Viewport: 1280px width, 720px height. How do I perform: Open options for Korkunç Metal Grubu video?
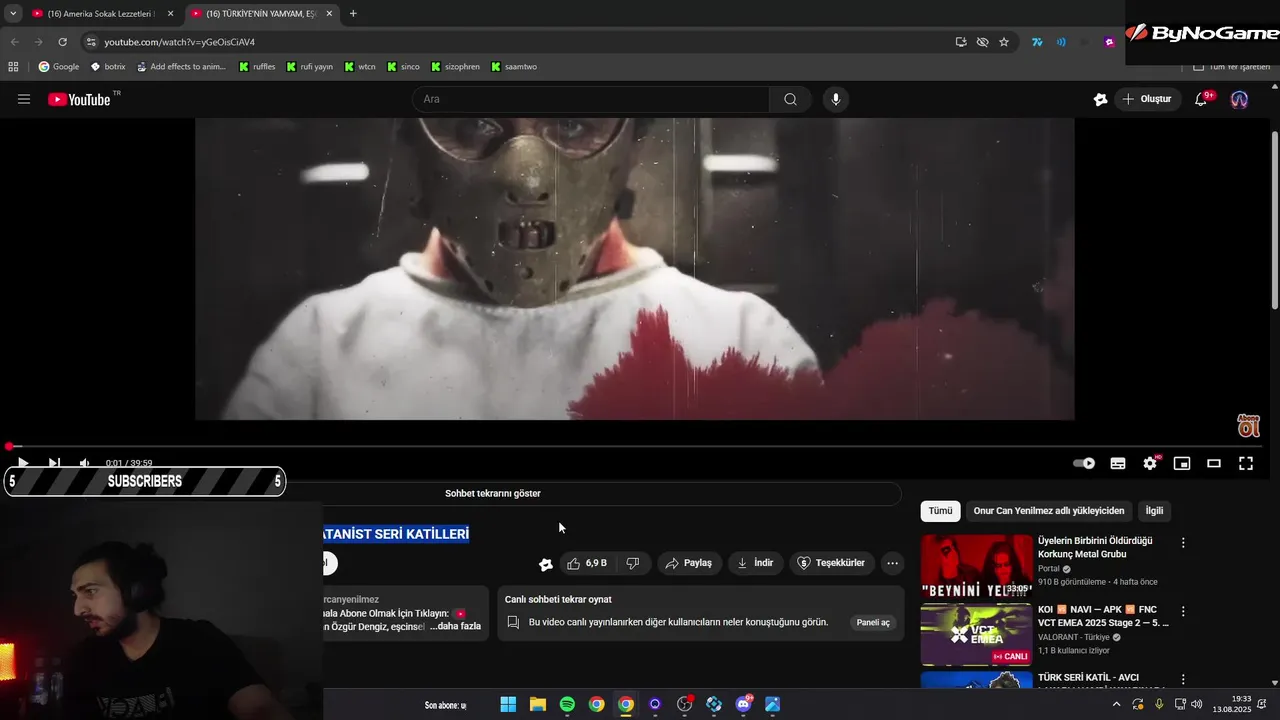[x=1183, y=543]
